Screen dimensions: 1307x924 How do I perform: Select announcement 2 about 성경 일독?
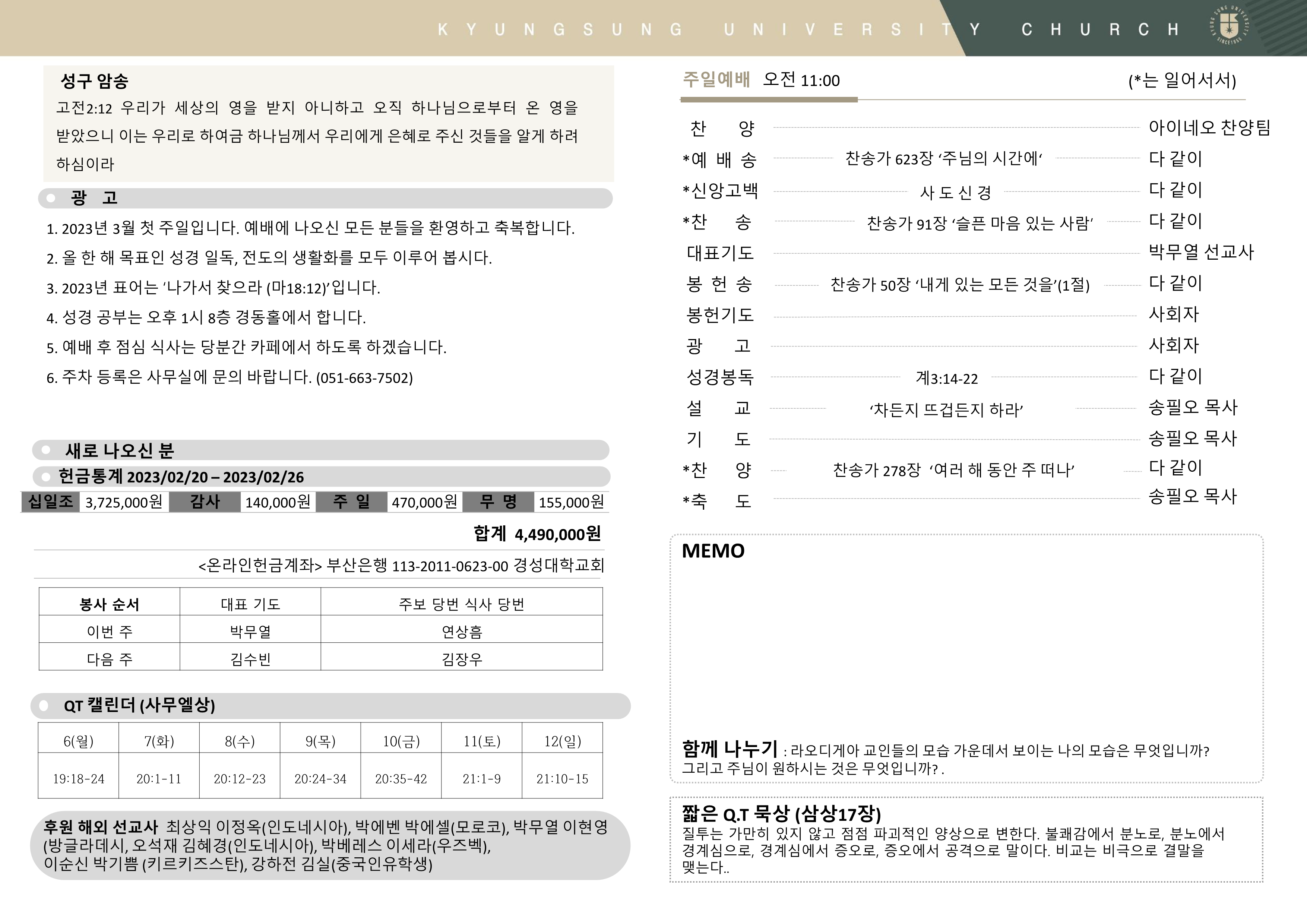269,257
